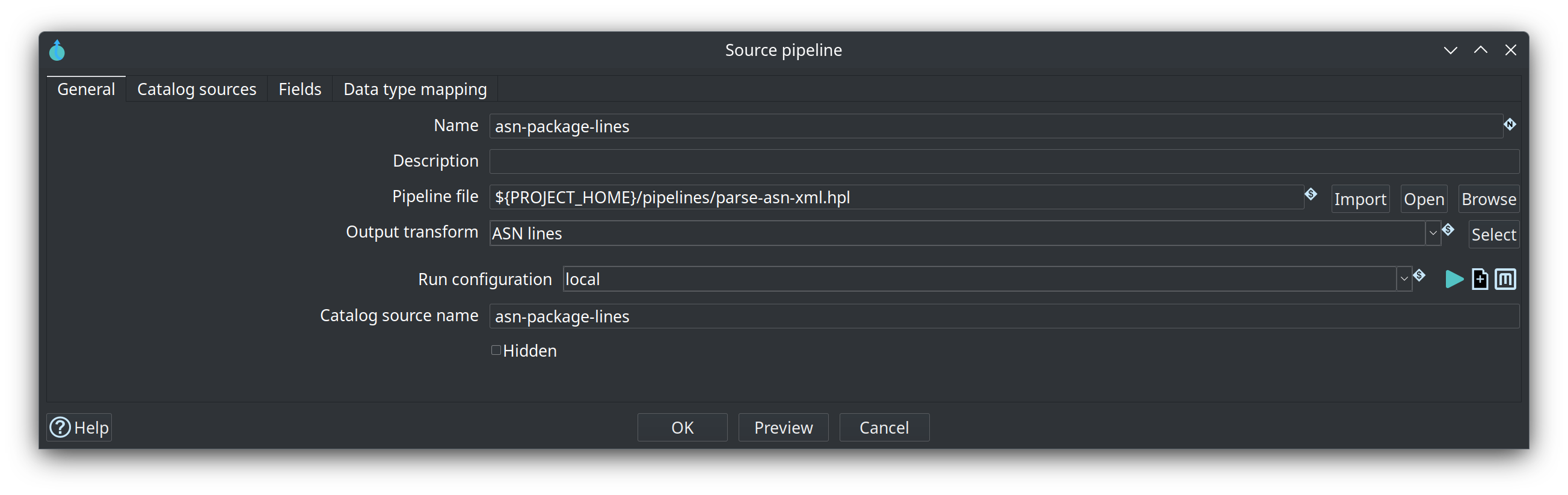
Task: Open the Data type mapping tab
Action: (415, 89)
